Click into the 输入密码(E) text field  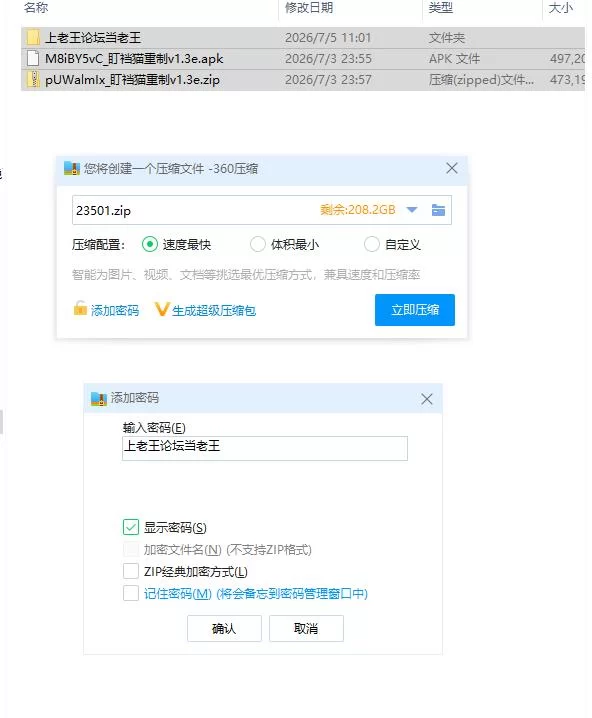(x=265, y=448)
